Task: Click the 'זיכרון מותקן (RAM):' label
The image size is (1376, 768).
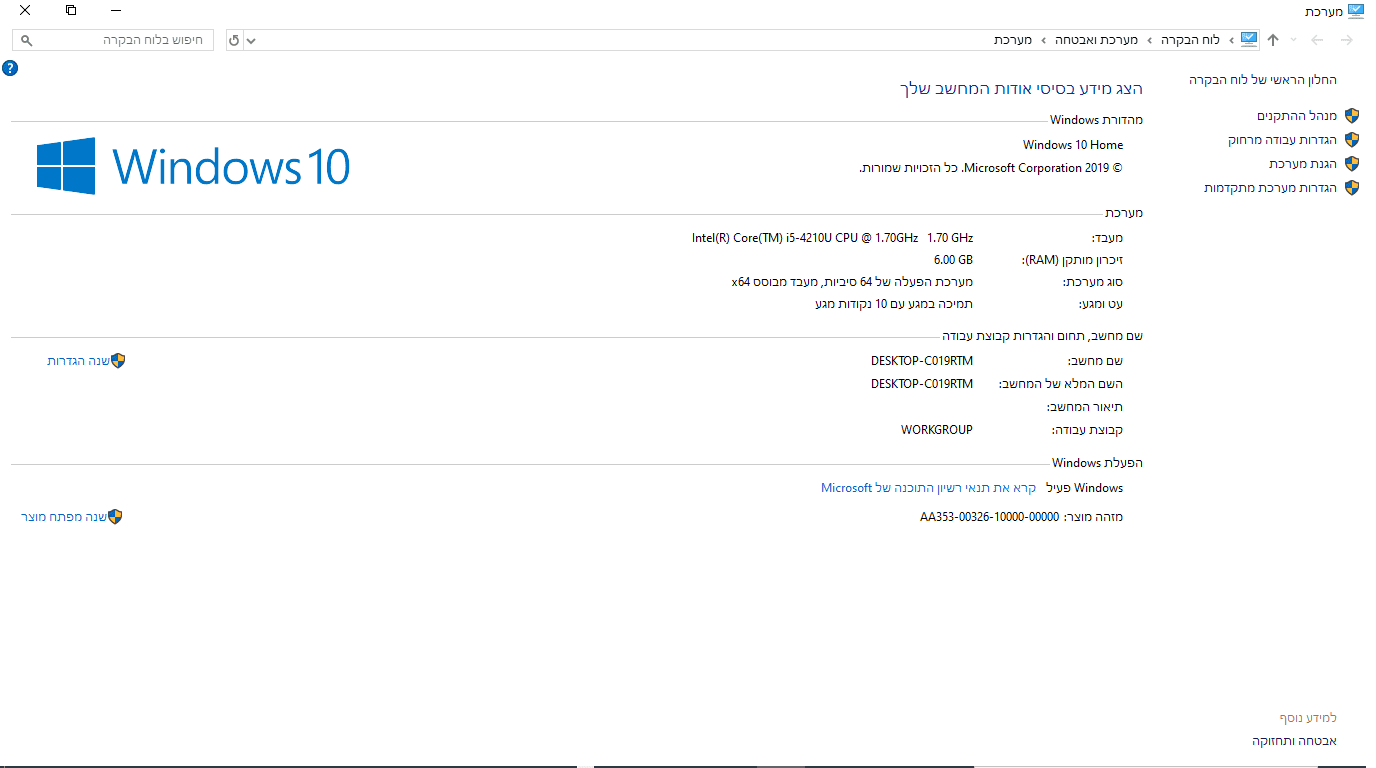Action: [x=1072, y=260]
